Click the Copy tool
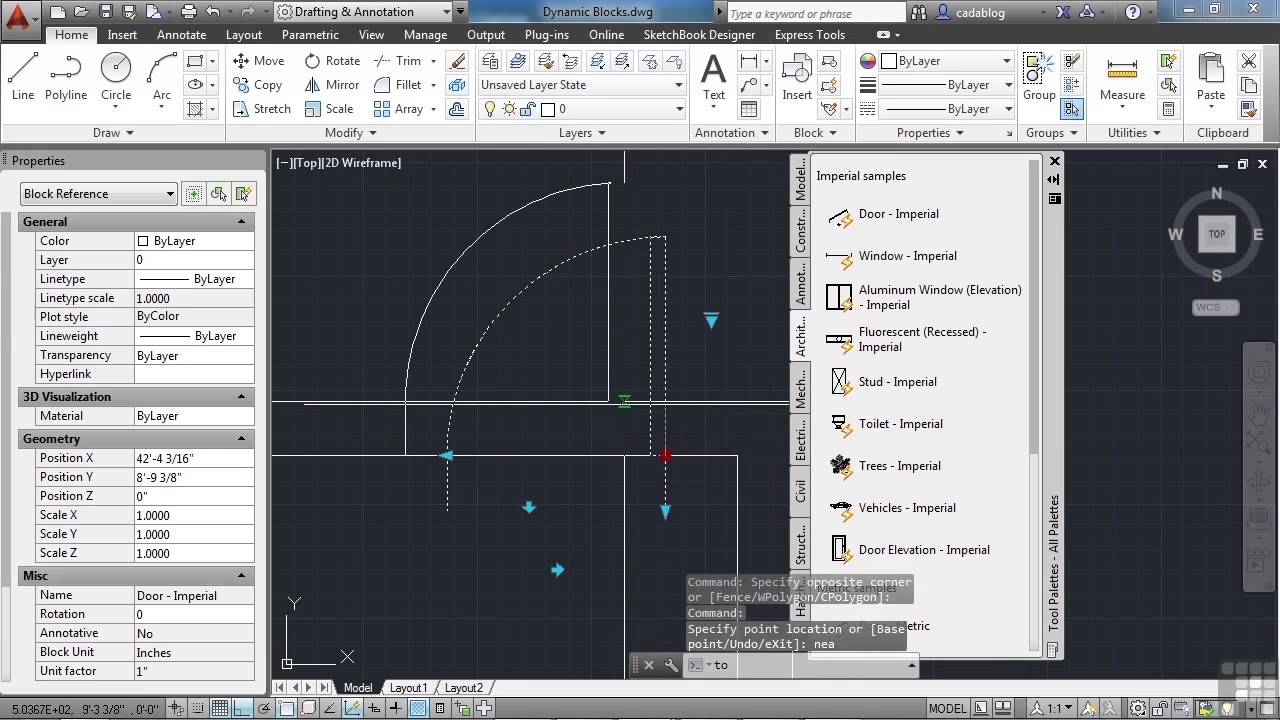The image size is (1280, 720). click(258, 85)
